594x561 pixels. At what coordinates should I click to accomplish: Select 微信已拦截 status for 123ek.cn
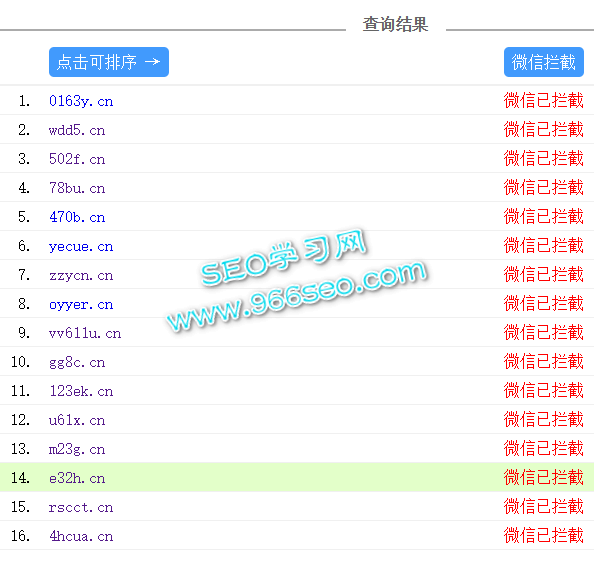(x=543, y=391)
